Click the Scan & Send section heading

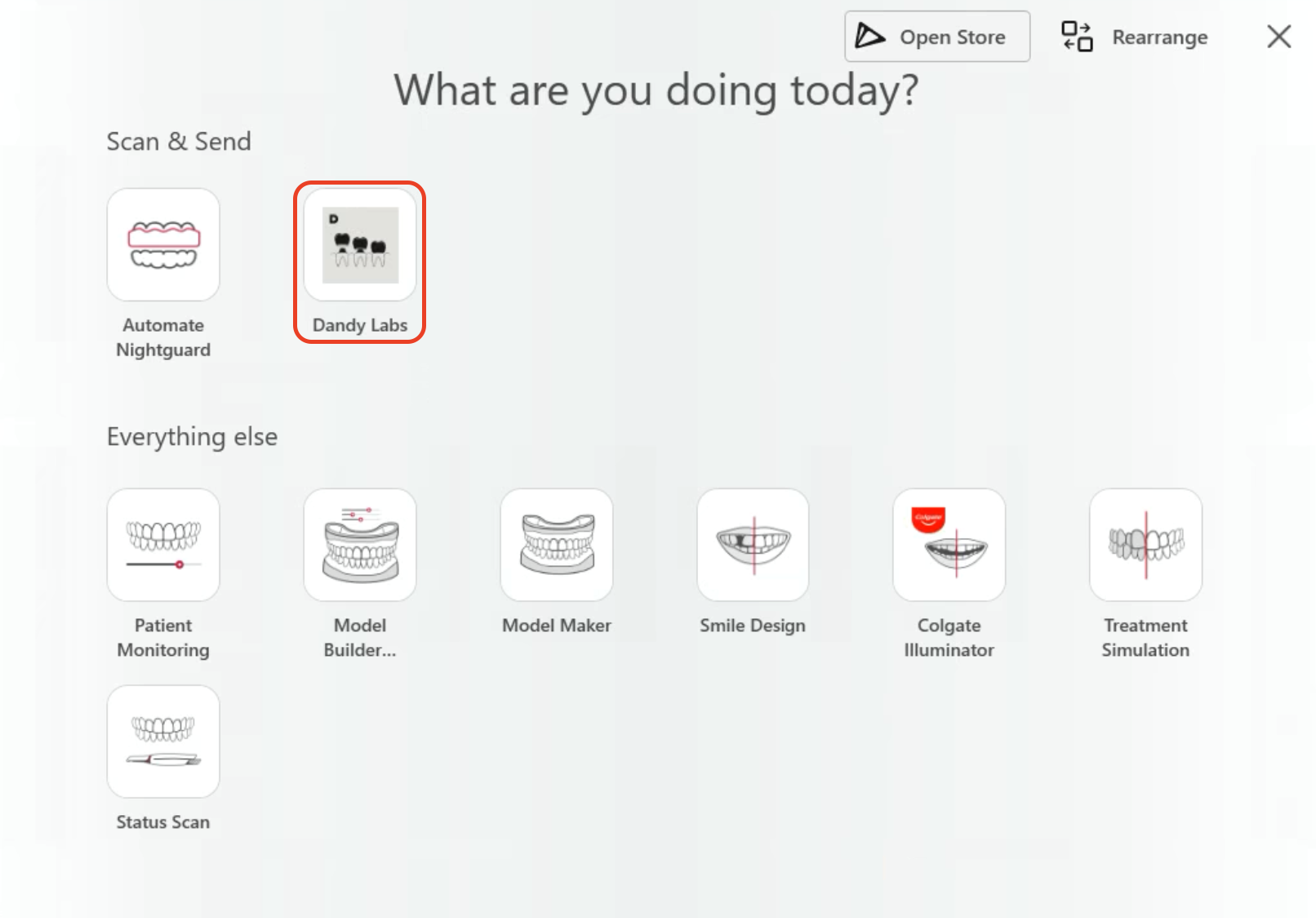(179, 142)
